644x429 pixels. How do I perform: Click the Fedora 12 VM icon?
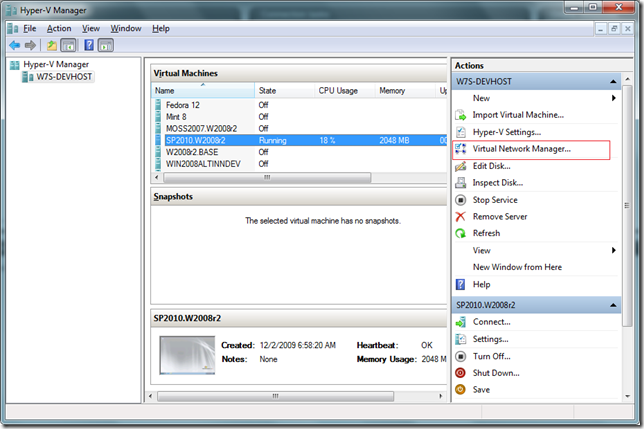click(x=159, y=105)
